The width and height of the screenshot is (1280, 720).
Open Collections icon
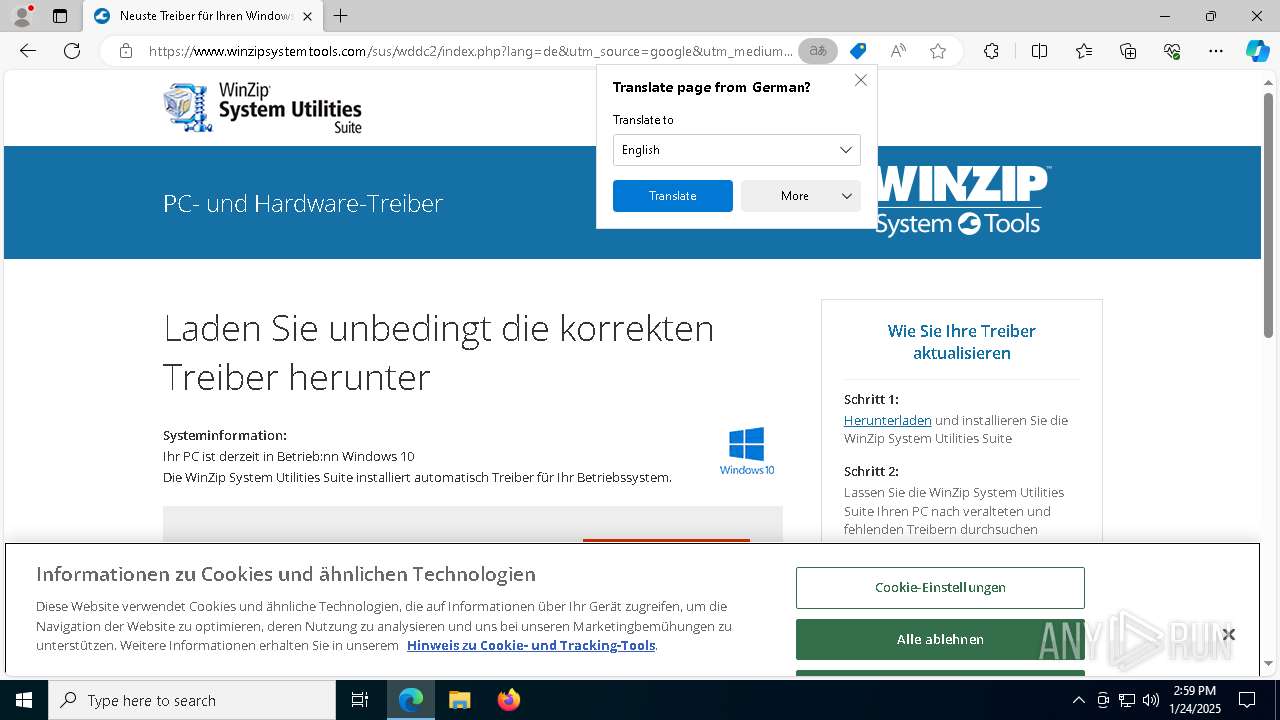pos(1128,51)
